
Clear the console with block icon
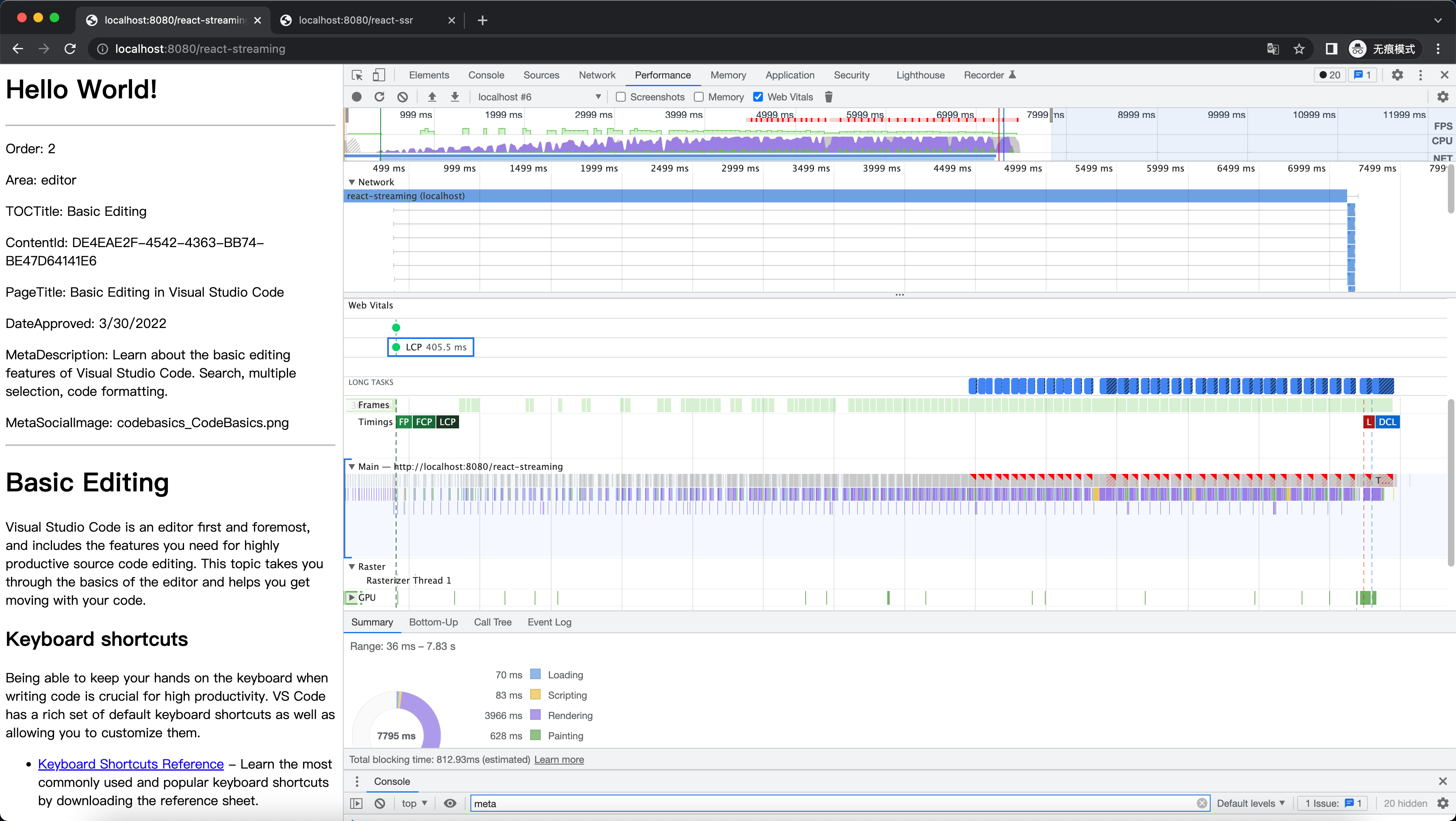(380, 803)
